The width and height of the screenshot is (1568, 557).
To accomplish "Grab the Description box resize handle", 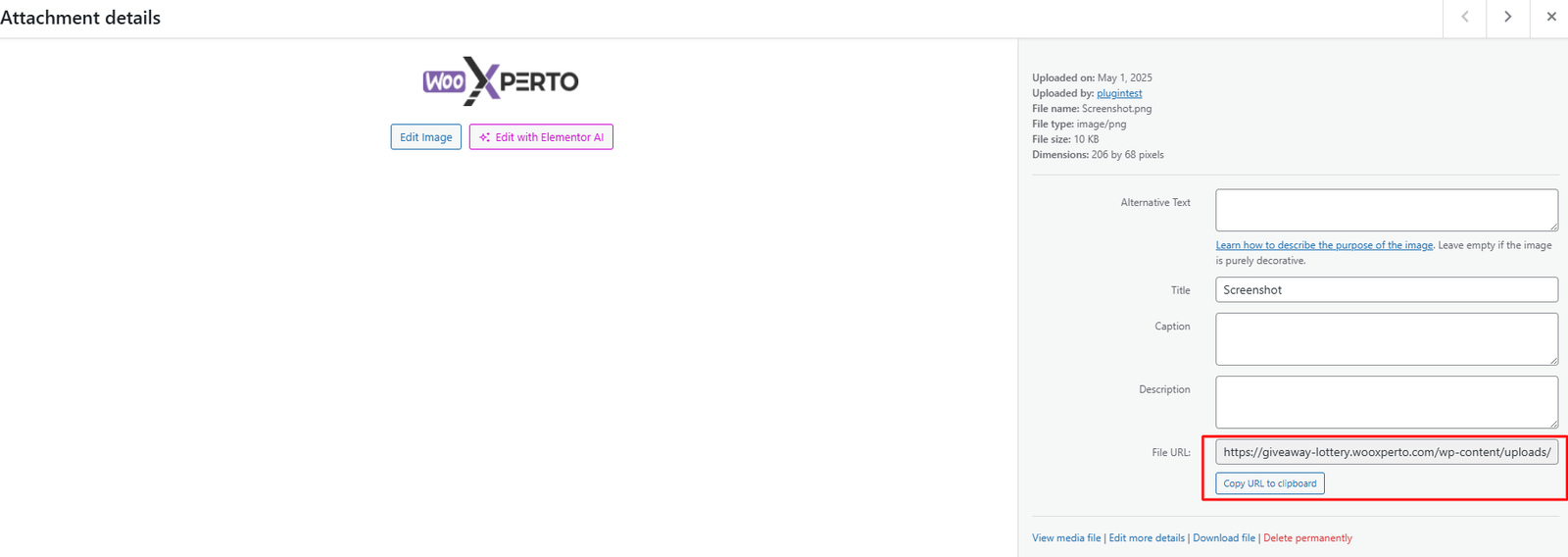I will click(x=1553, y=424).
